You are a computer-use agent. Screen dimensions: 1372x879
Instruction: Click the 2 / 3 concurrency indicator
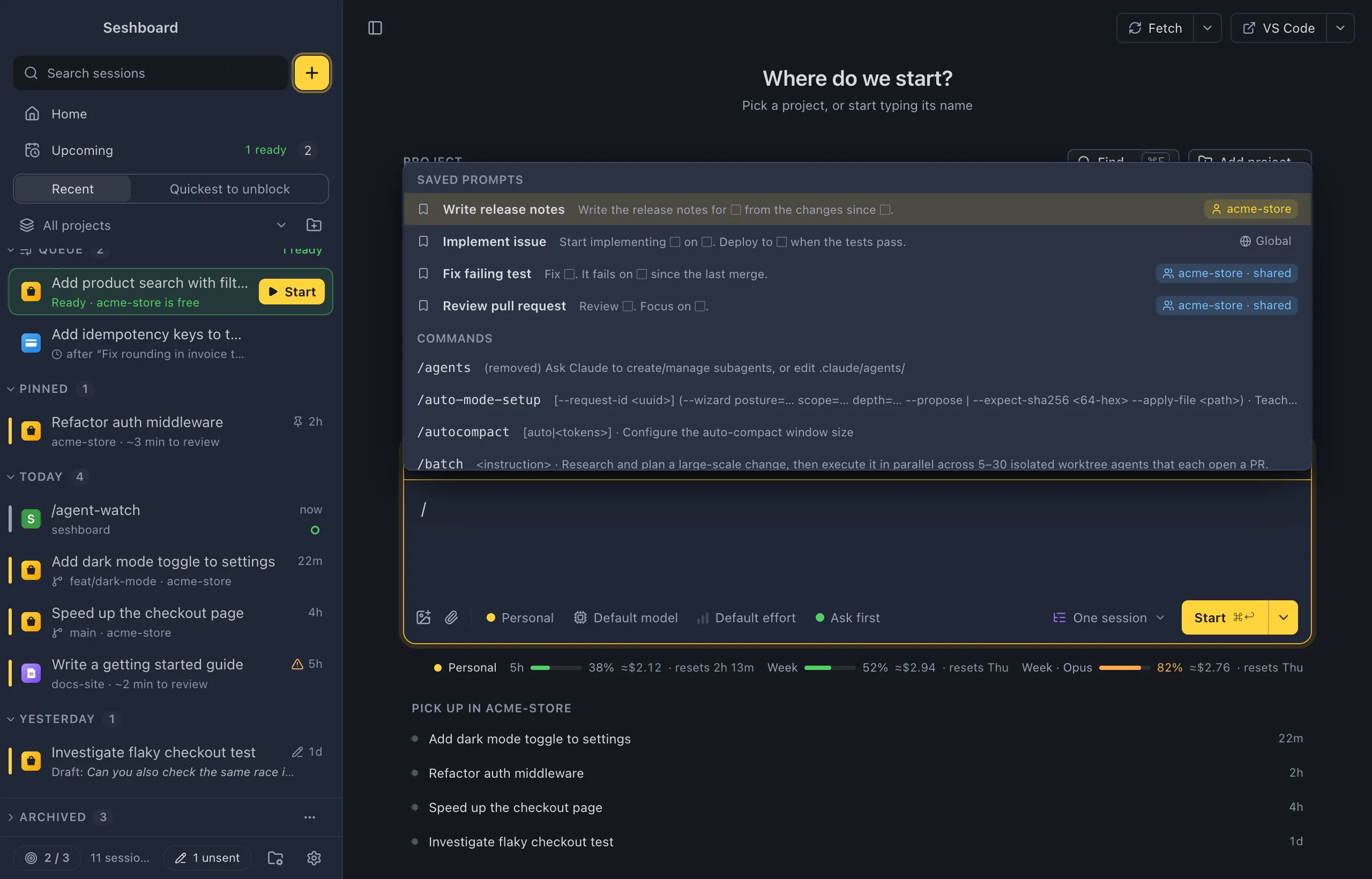point(47,858)
